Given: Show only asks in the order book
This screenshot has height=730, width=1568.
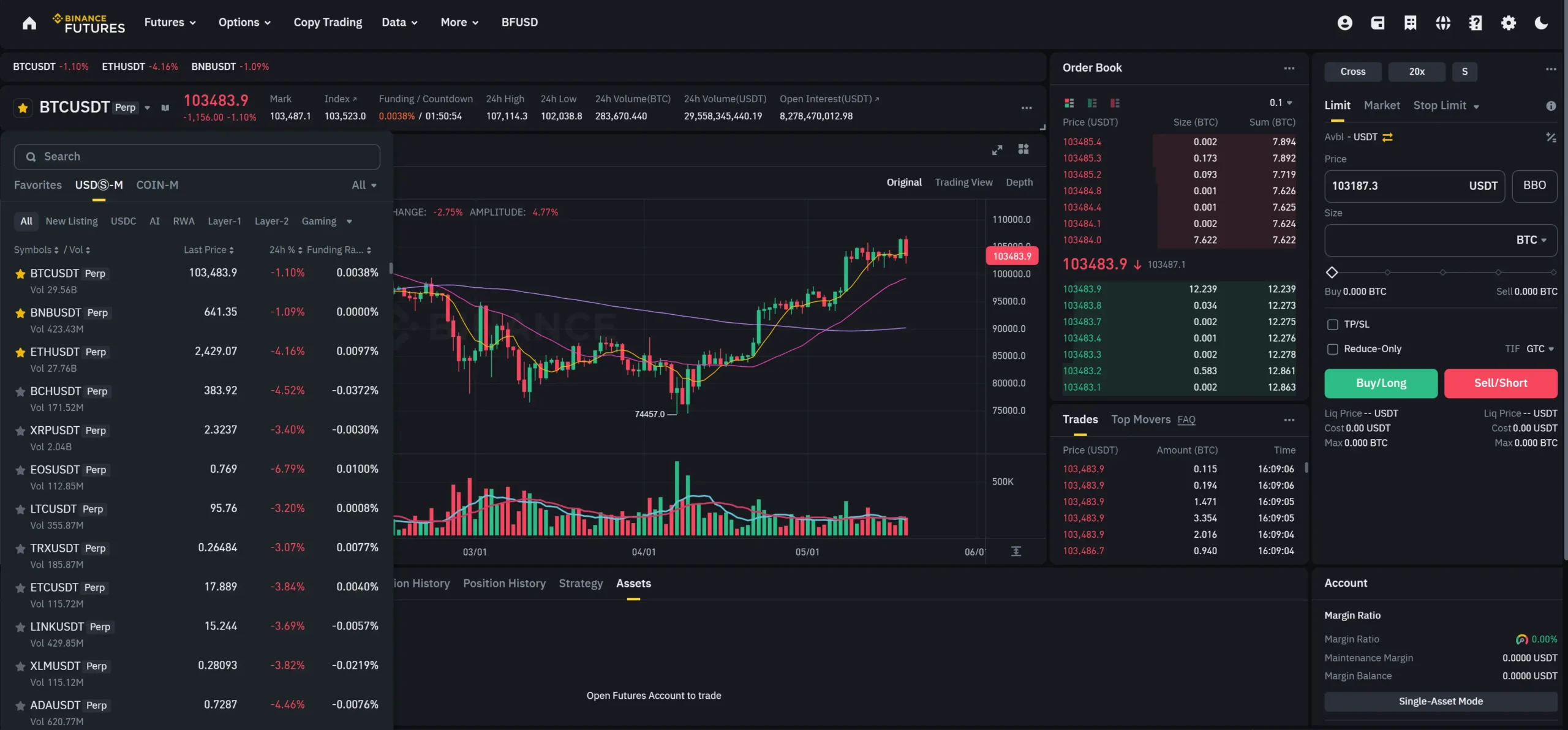Looking at the screenshot, I should (x=1115, y=103).
